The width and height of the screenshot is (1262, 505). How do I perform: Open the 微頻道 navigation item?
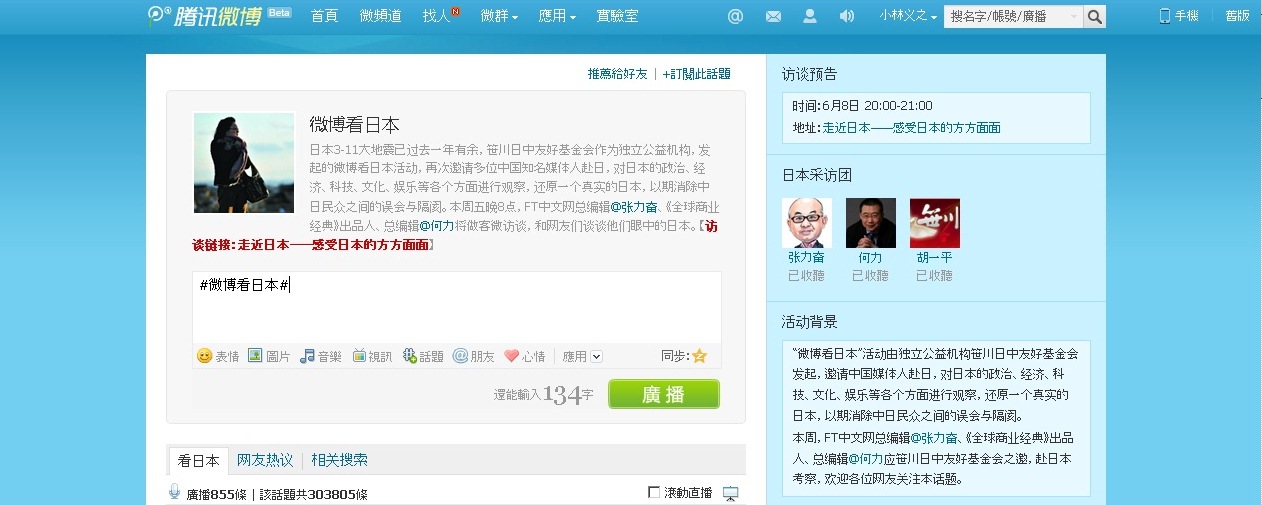pos(381,16)
